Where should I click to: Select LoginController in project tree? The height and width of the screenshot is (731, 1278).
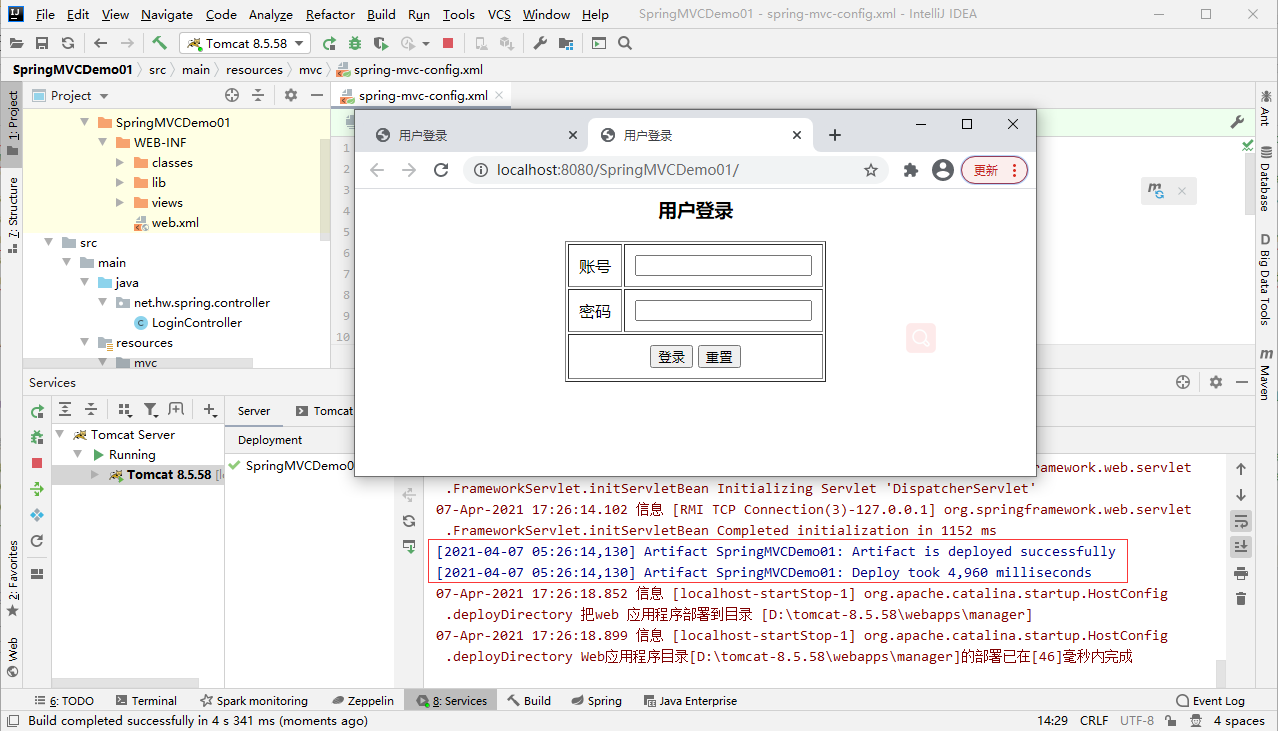196,323
